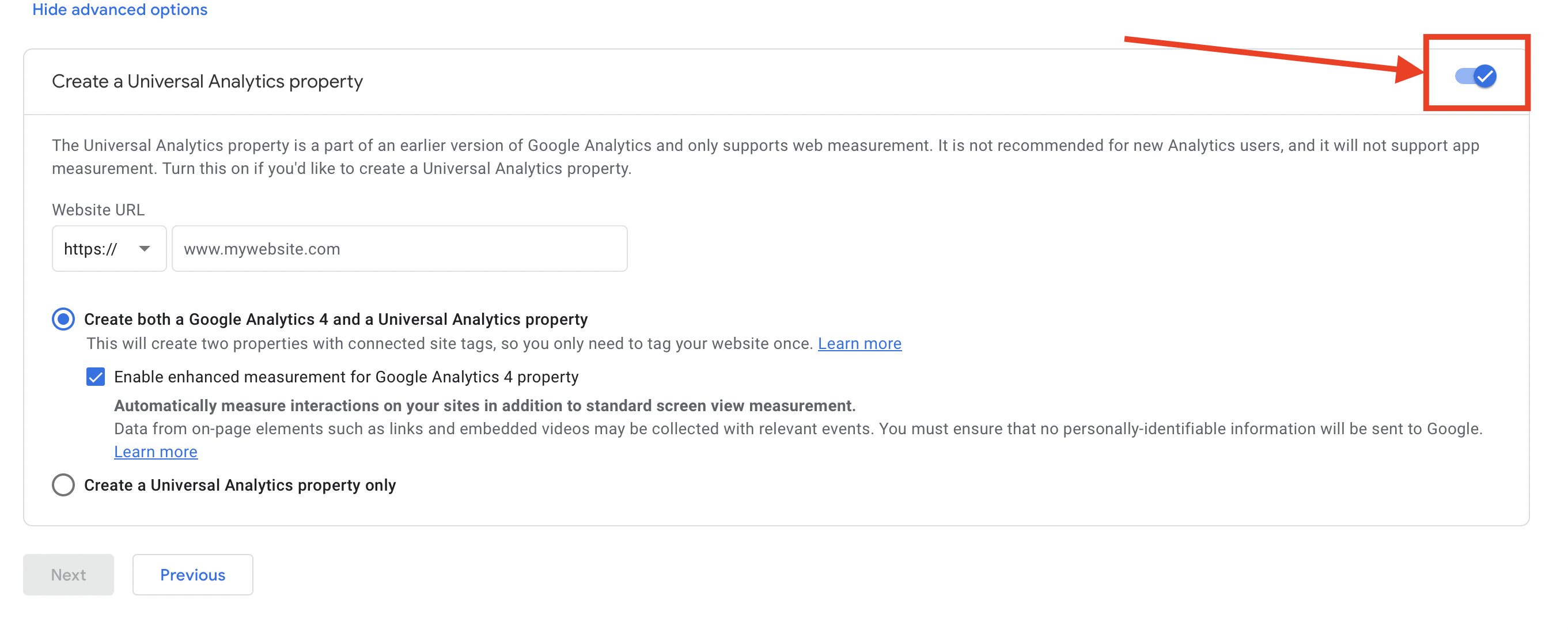
Task: Select the 'Create both' radio button
Action: [x=63, y=319]
